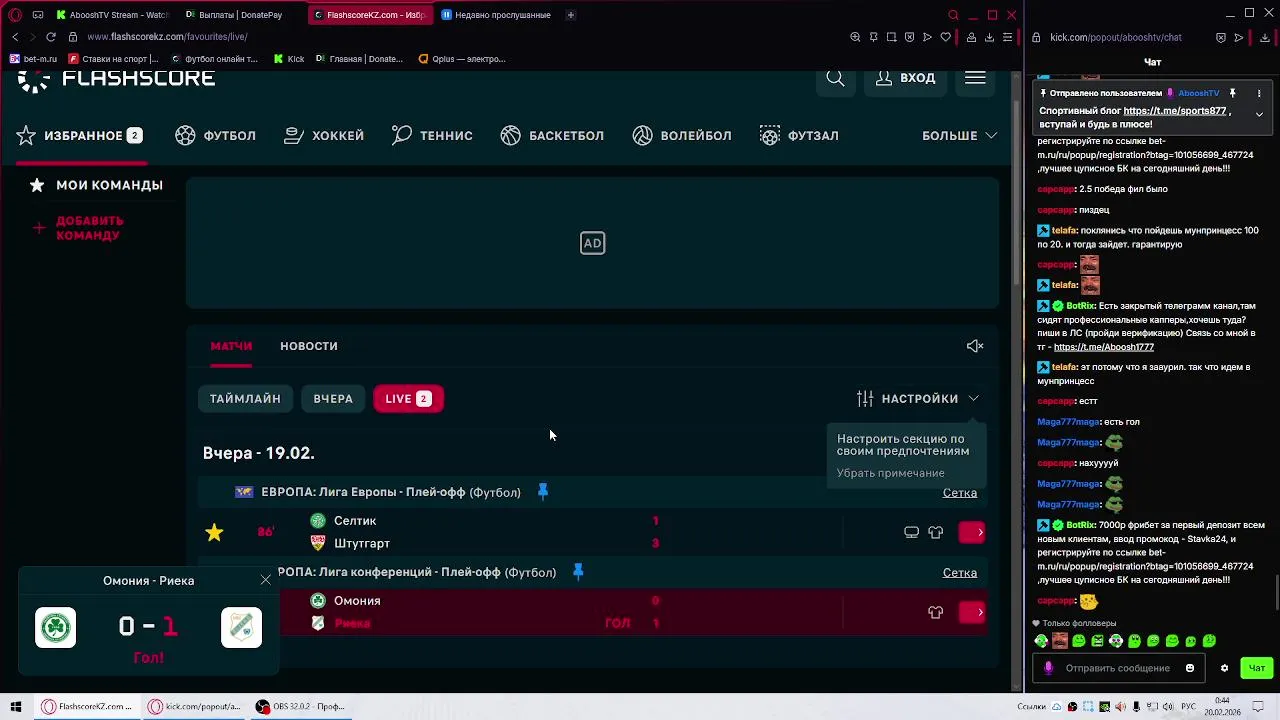
Task: Open a new browser tab
Action: (571, 15)
